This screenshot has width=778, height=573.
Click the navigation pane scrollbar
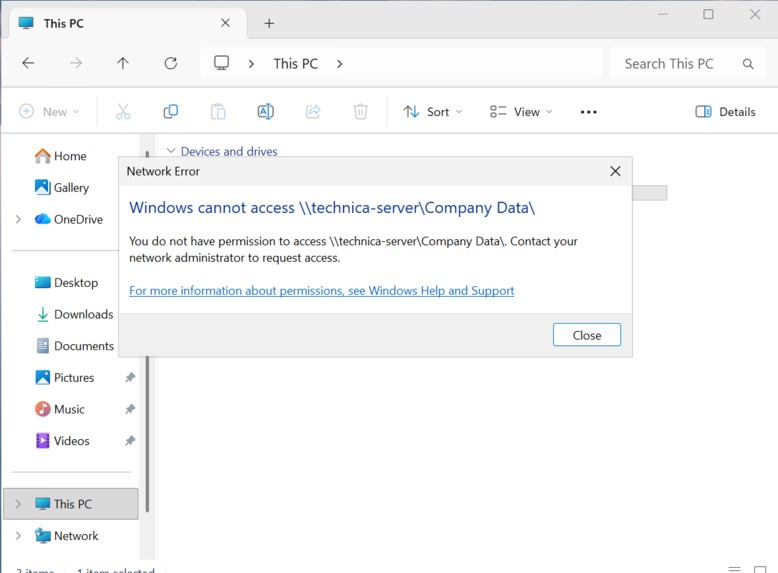147,432
